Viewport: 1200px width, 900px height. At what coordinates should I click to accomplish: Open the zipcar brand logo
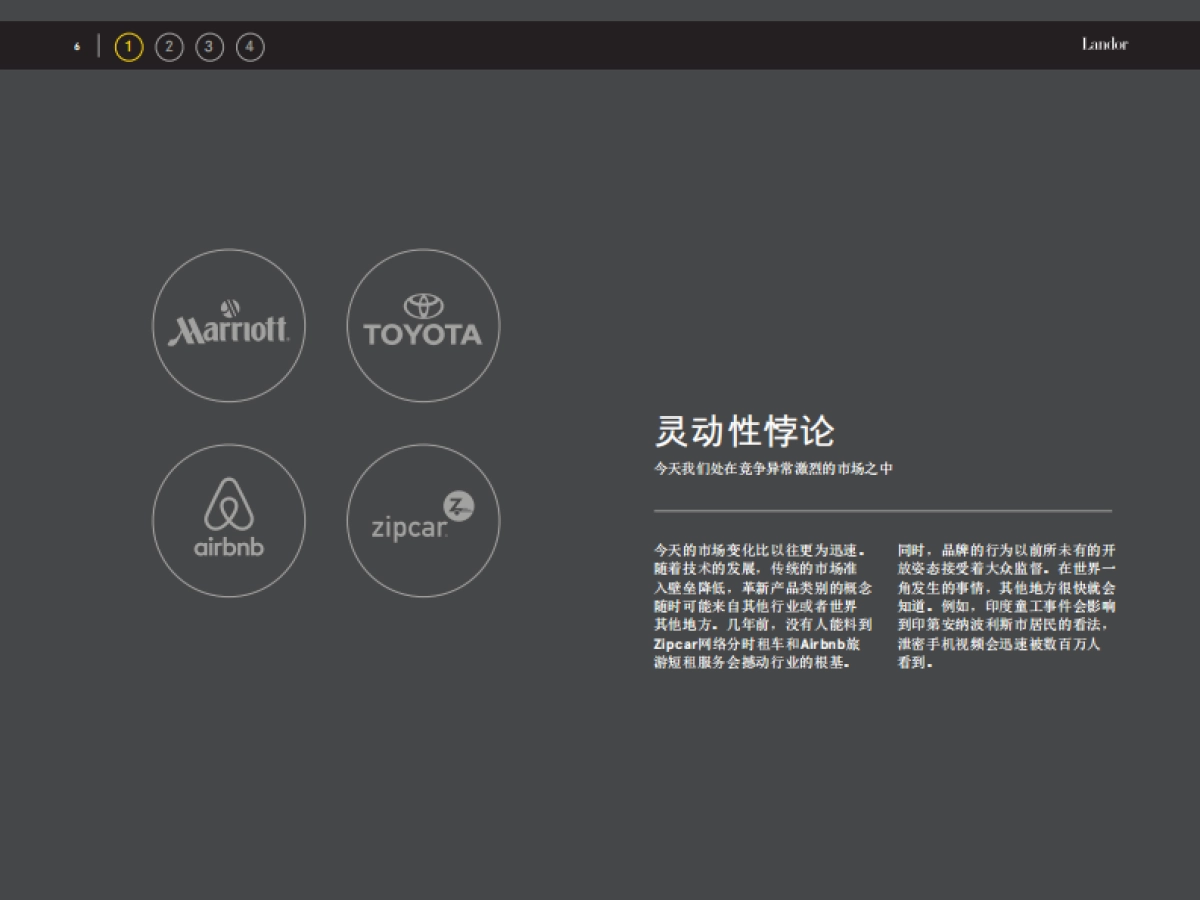click(x=423, y=520)
